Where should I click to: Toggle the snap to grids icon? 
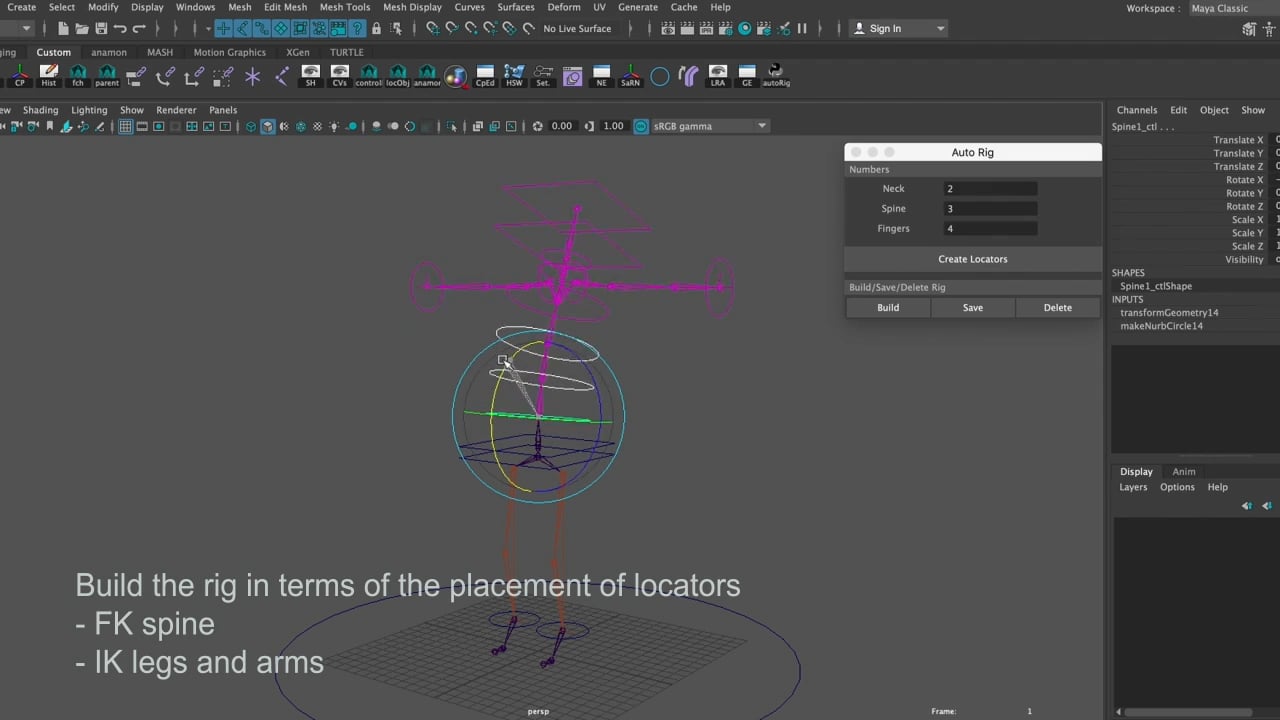click(x=432, y=28)
